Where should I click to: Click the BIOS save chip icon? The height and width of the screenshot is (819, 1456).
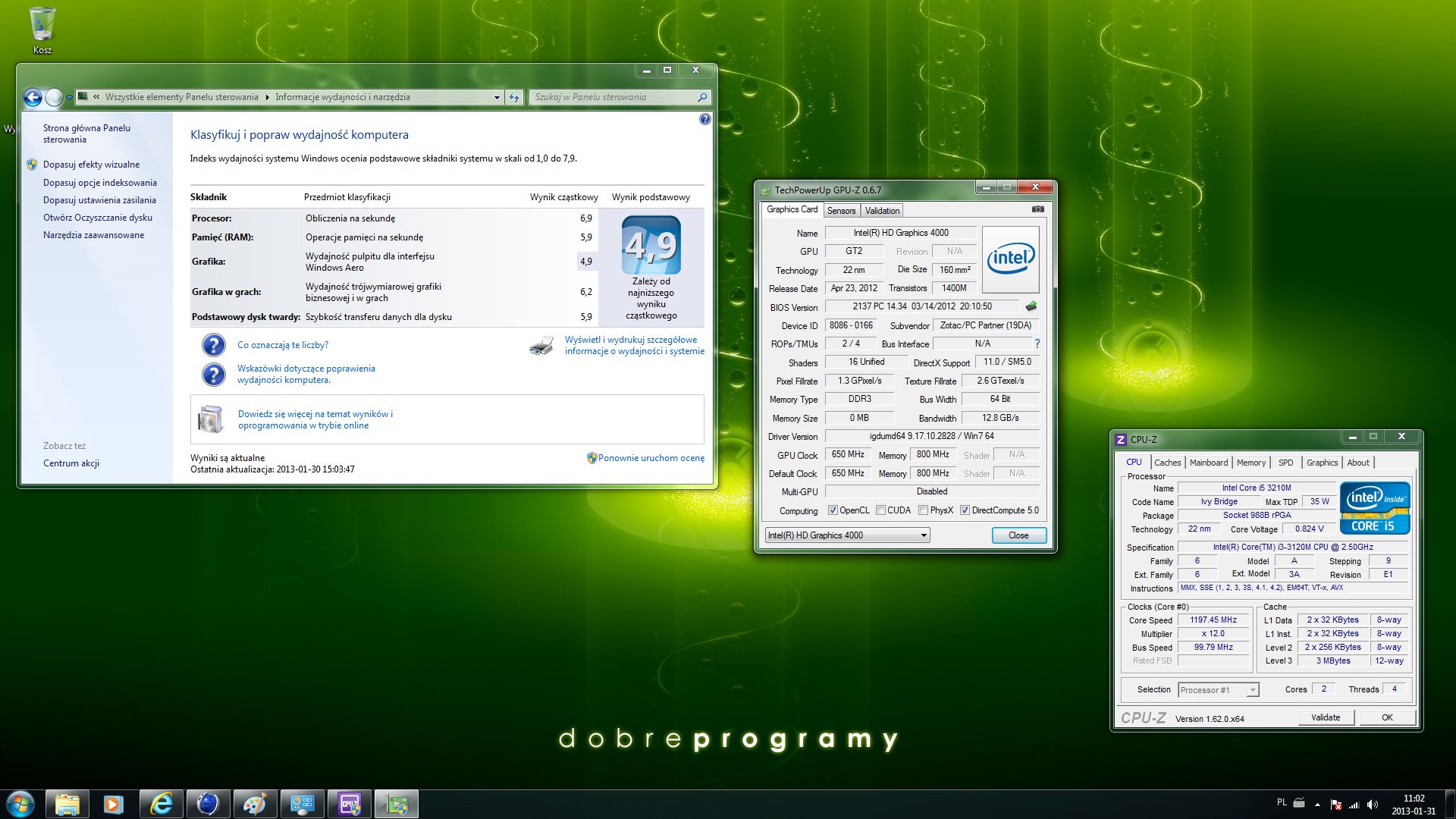[1031, 306]
